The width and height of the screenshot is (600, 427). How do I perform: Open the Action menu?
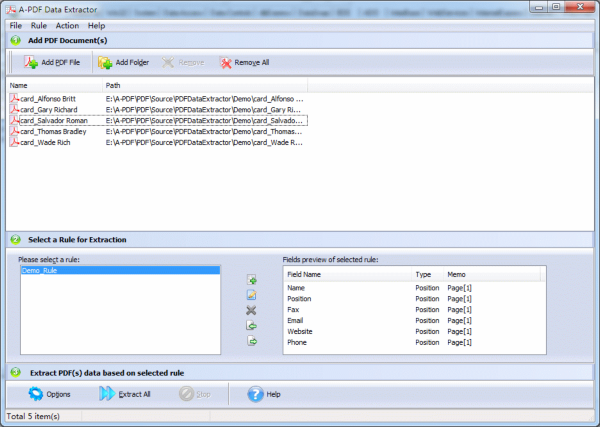67,24
